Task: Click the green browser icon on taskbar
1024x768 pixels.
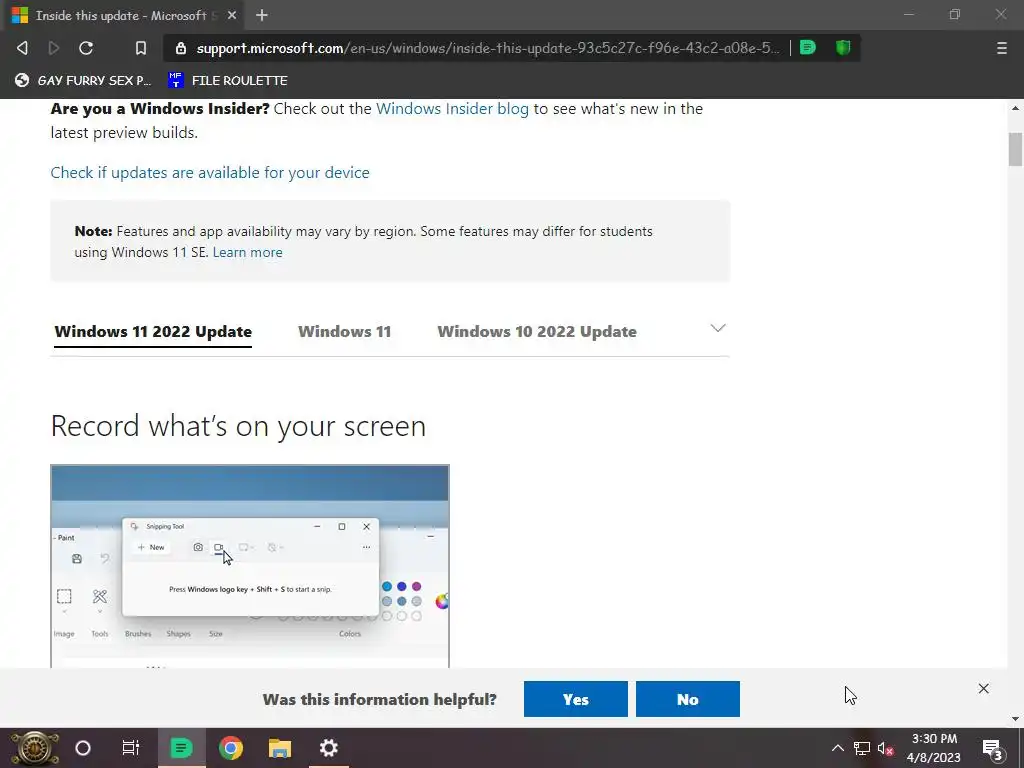Action: [181, 748]
